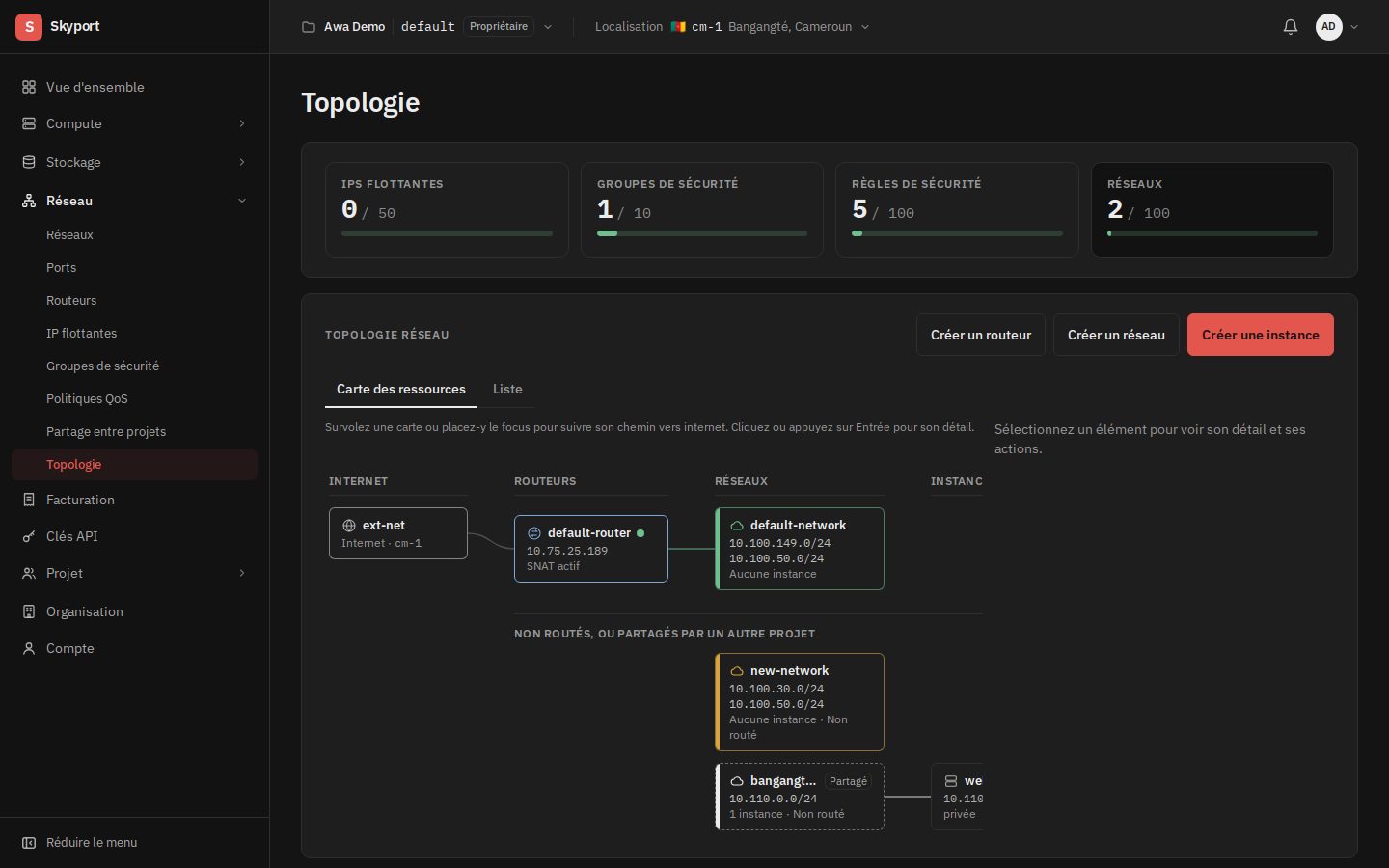The height and width of the screenshot is (868, 1389).
Task: Click the Réduire le menu panel icon
Action: 29,842
